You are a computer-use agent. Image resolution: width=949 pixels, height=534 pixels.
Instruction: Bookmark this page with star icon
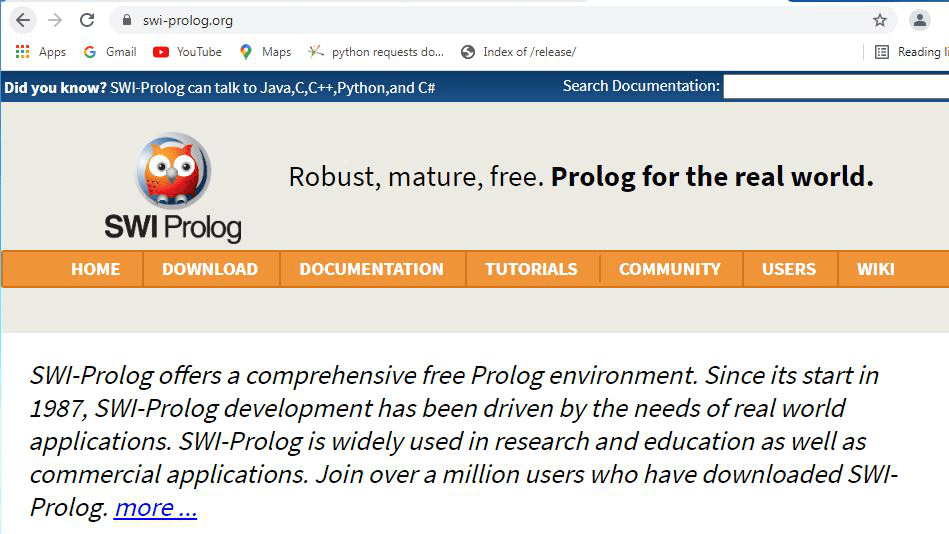coord(879,20)
